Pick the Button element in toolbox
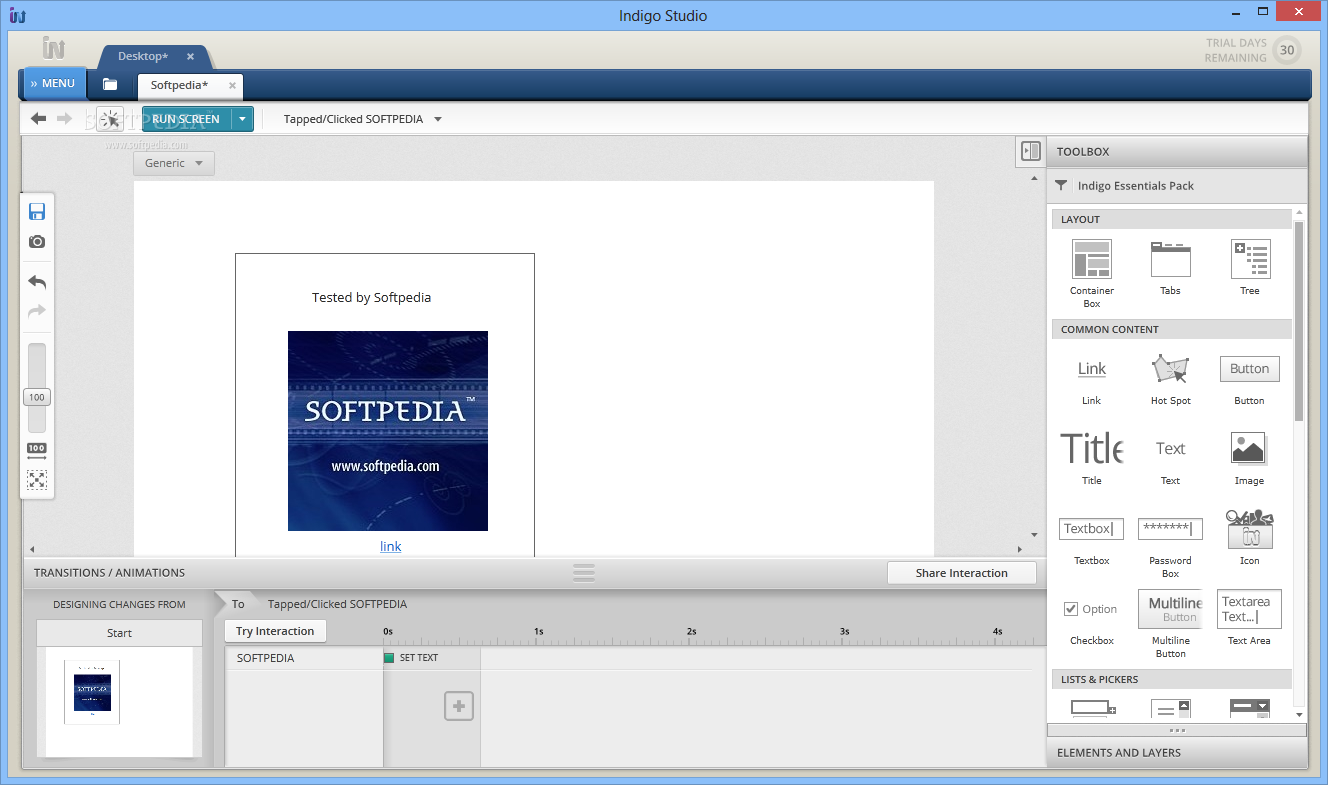The image size is (1328, 785). (x=1249, y=380)
